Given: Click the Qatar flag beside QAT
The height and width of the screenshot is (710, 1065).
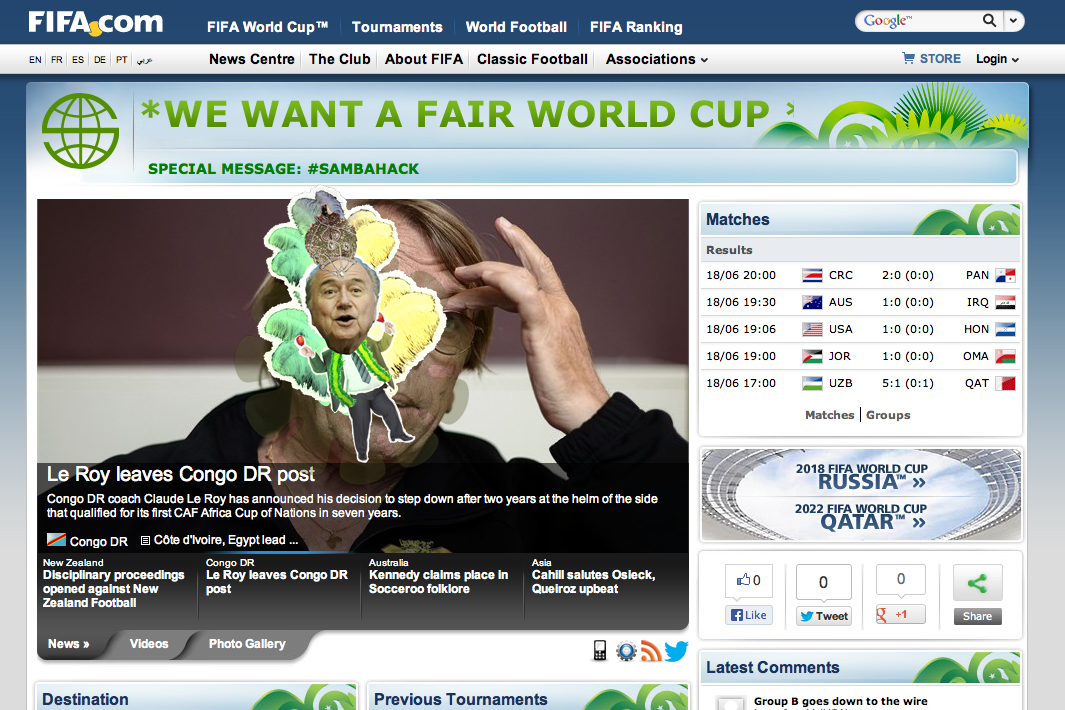Looking at the screenshot, I should [1005, 383].
